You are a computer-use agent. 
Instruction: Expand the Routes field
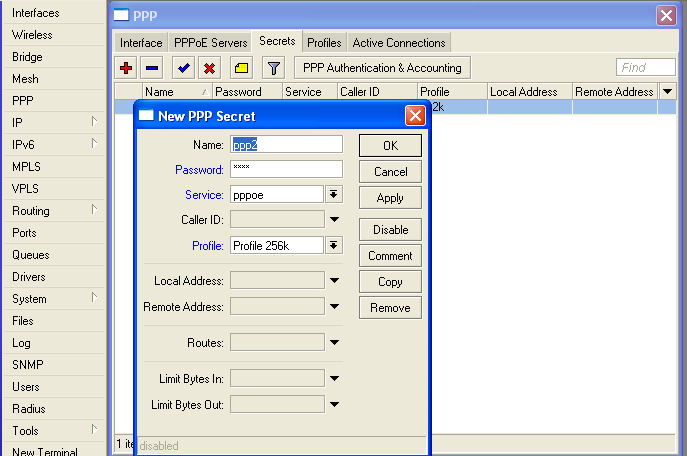tap(334, 343)
